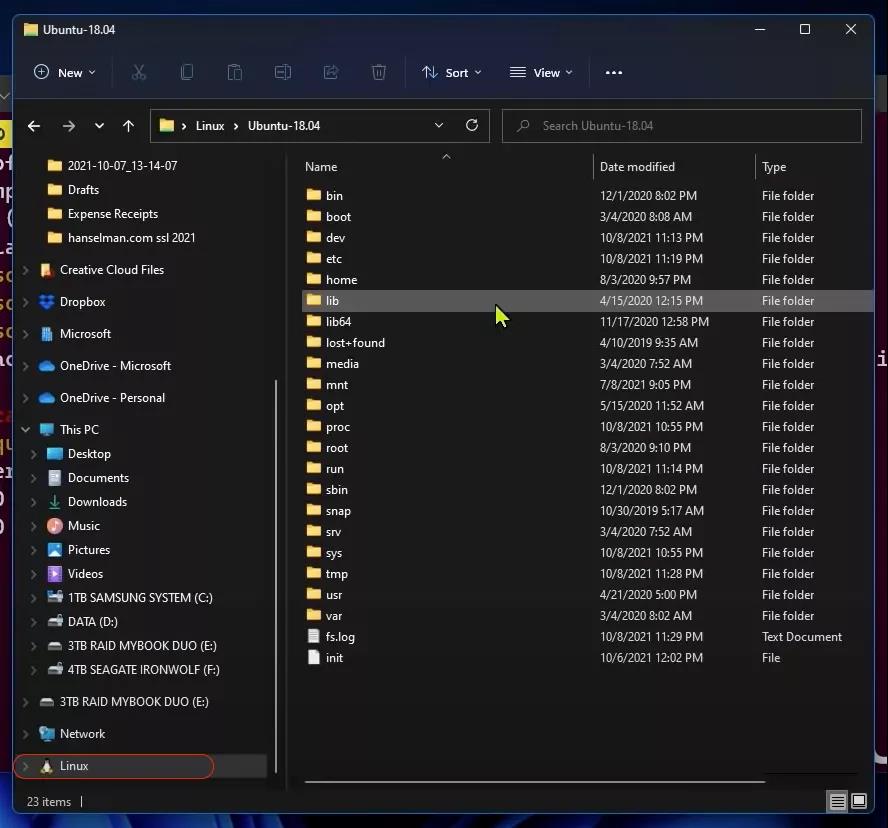The width and height of the screenshot is (888, 828).
Task: Click Linux in the address breadcrumb
Action: 210,126
